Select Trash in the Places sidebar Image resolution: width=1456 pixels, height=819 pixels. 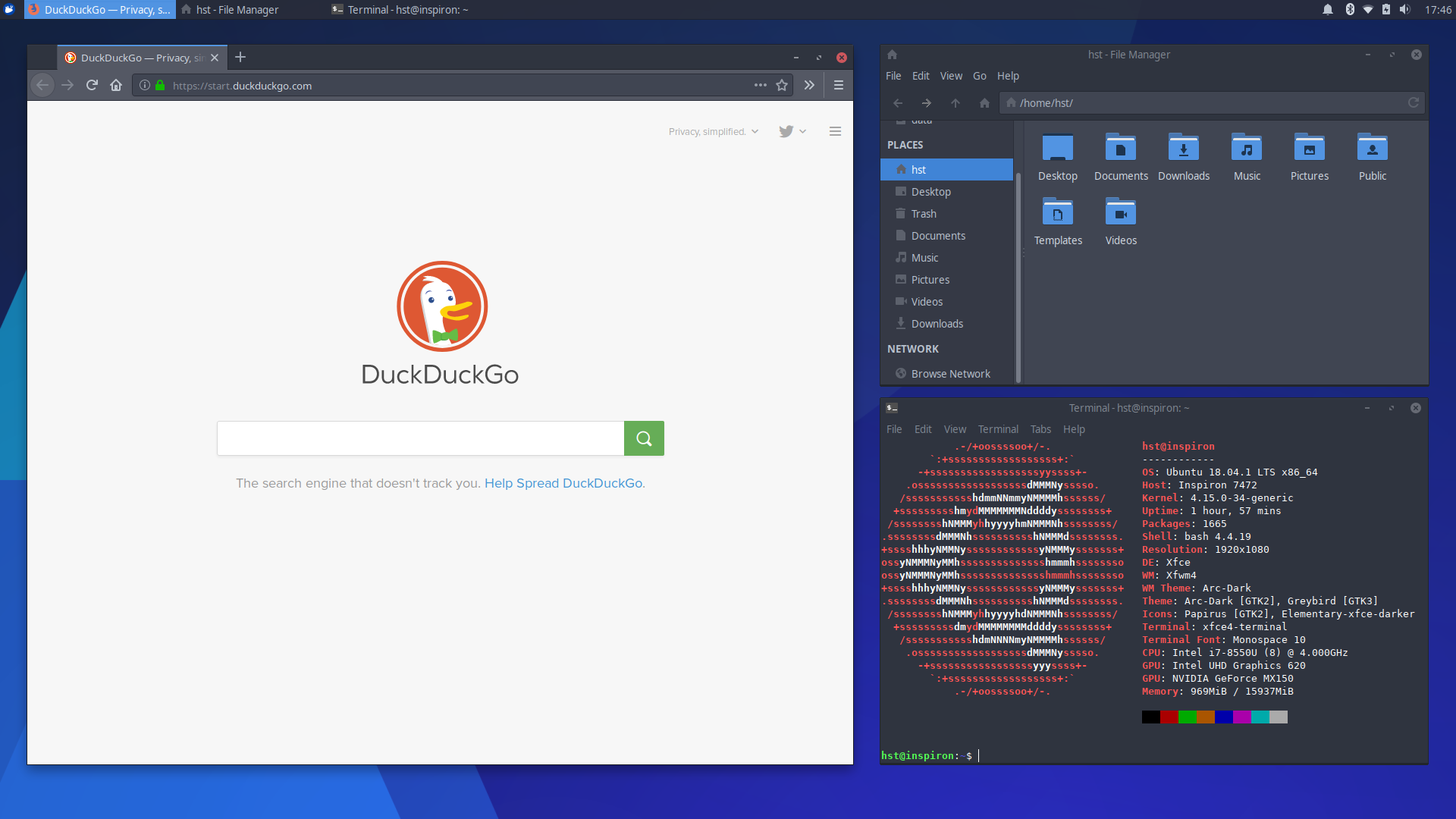pyautogui.click(x=946, y=214)
